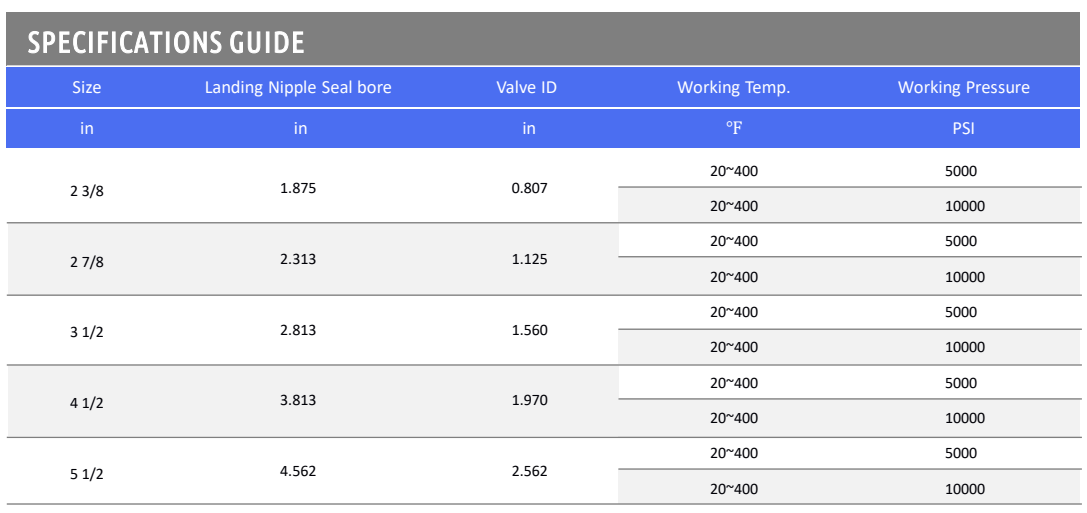Click the °F unit cell
Viewport: 1087px width, 513px height.
[x=734, y=128]
